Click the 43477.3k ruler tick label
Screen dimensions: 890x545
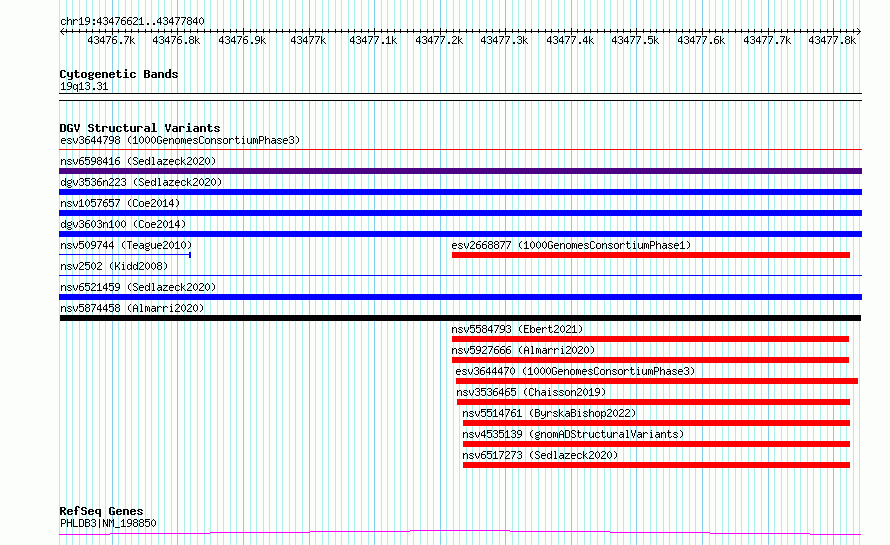pyautogui.click(x=504, y=40)
